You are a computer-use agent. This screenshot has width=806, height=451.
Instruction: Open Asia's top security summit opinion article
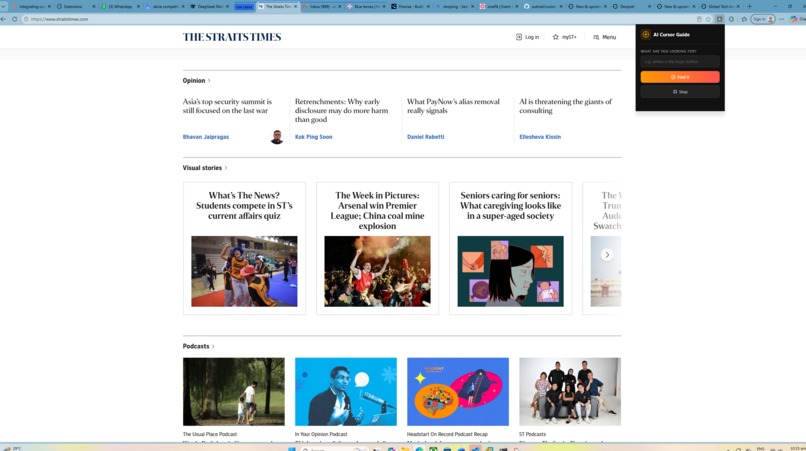227,106
